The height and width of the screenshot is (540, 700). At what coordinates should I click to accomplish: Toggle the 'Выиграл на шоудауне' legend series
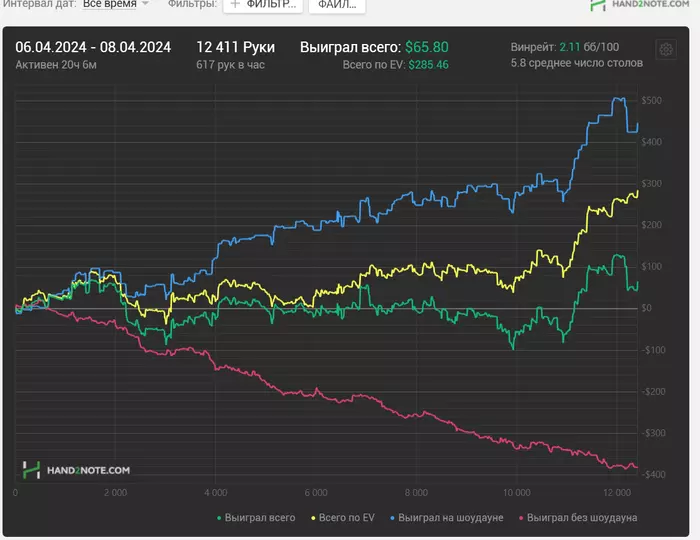[447, 518]
